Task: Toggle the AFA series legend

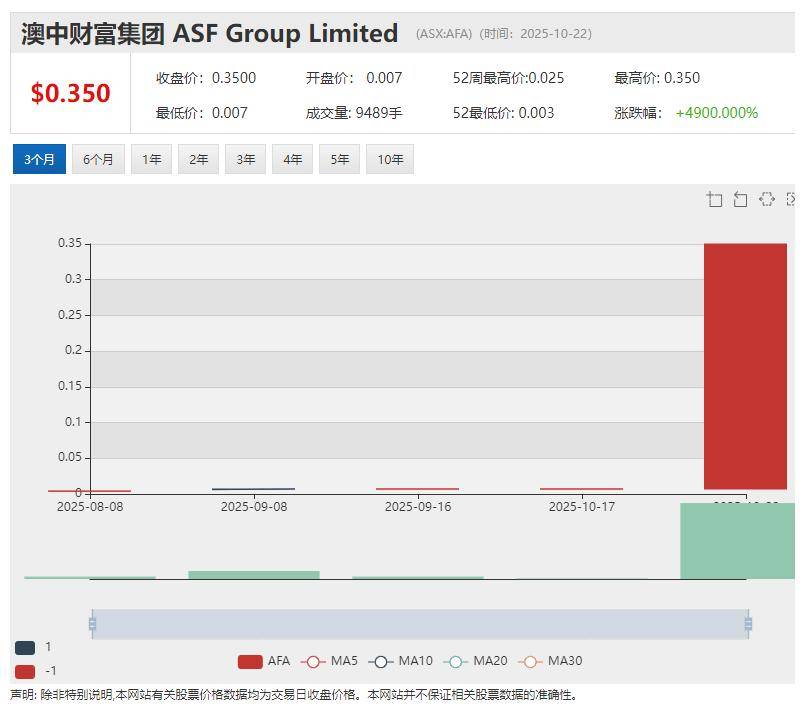Action: pyautogui.click(x=264, y=661)
